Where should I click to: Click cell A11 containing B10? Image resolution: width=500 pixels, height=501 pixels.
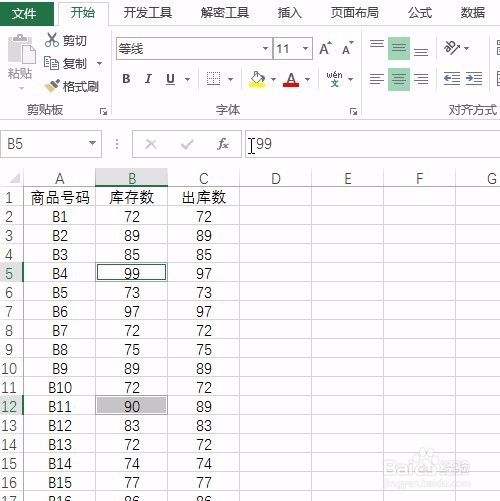pos(60,387)
